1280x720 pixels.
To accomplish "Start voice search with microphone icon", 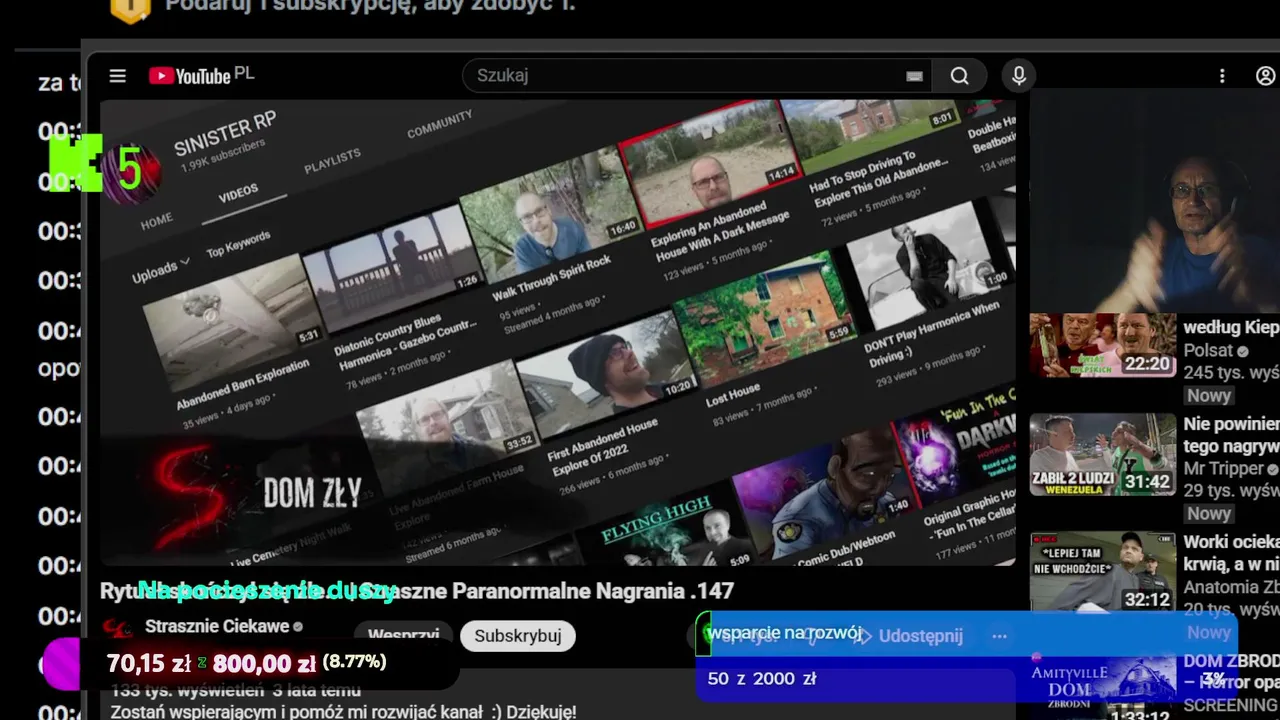I will pos(1018,76).
